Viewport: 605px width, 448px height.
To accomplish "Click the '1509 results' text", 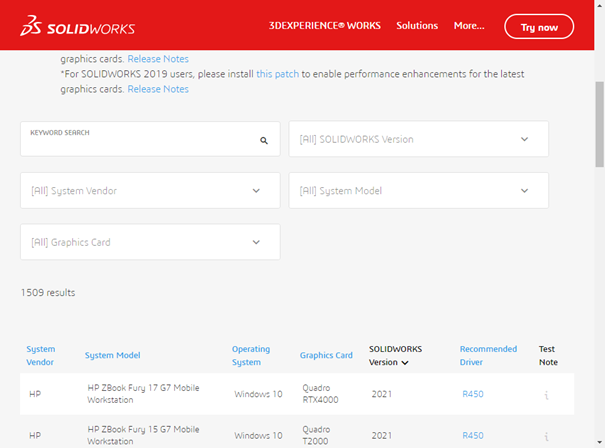I will 48,292.
